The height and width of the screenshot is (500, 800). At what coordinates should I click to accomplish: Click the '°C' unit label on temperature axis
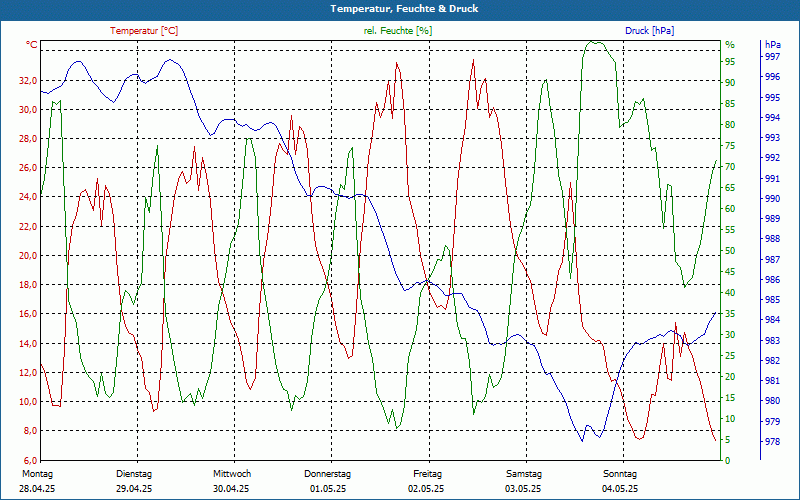[32, 45]
